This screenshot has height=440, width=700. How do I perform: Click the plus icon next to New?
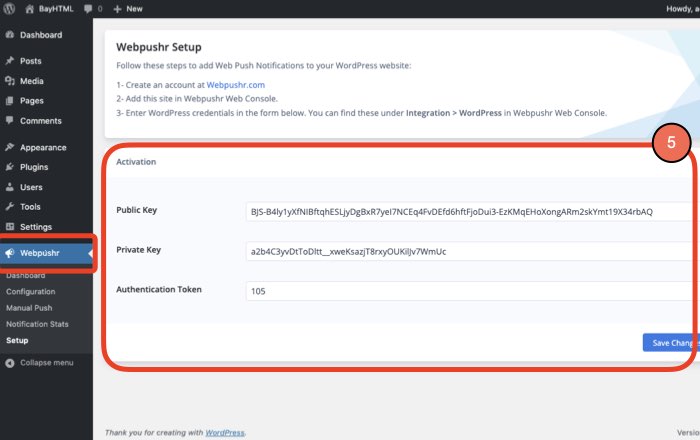117,9
